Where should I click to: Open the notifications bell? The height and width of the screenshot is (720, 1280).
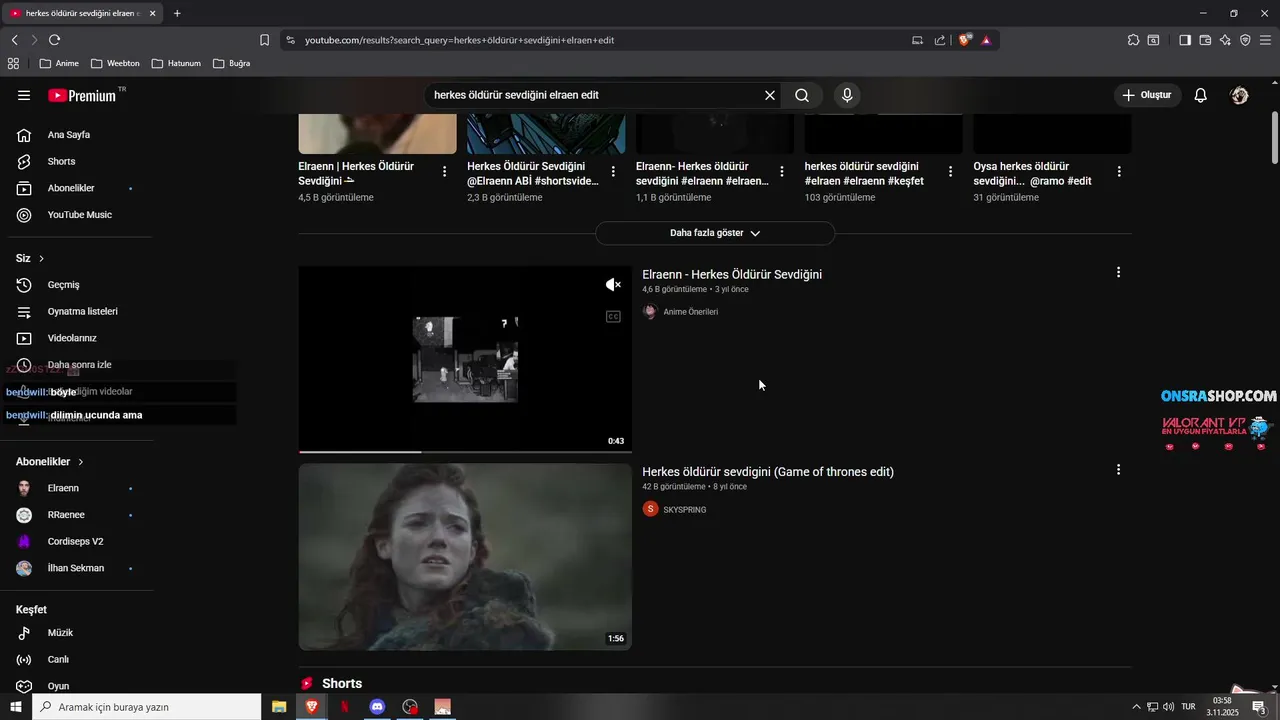1201,95
